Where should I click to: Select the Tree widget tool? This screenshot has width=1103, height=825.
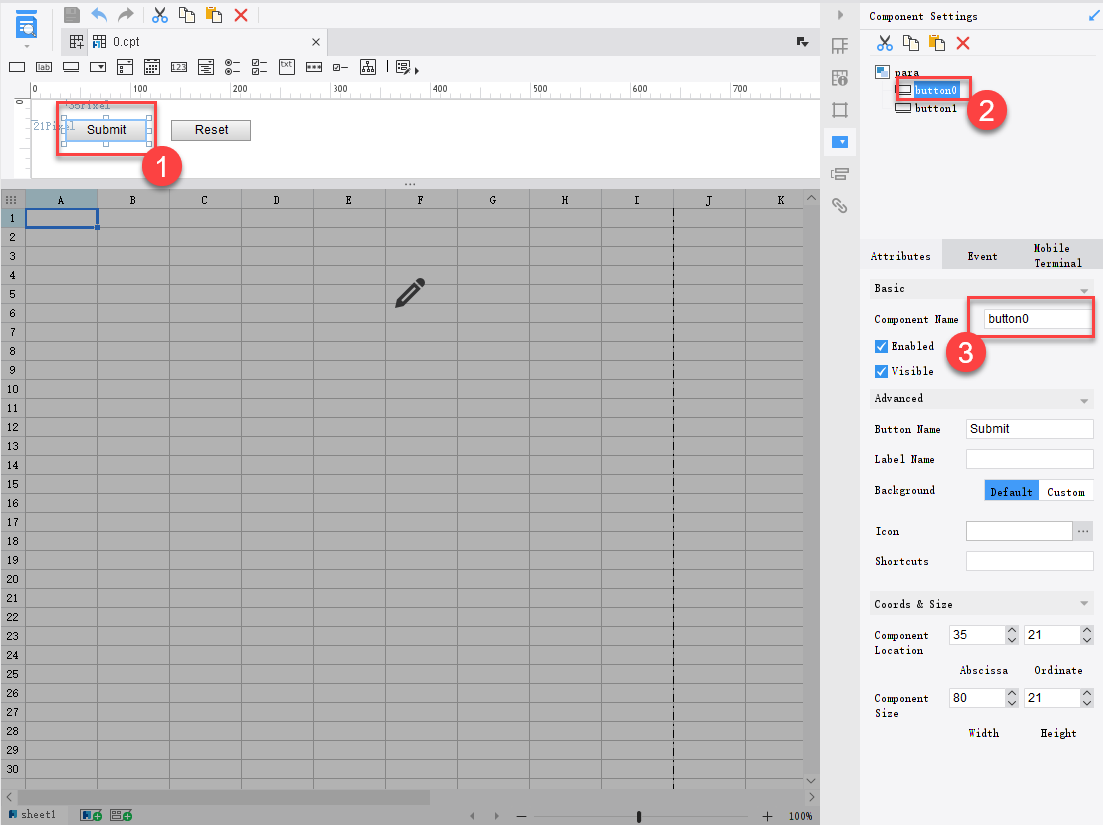367,67
